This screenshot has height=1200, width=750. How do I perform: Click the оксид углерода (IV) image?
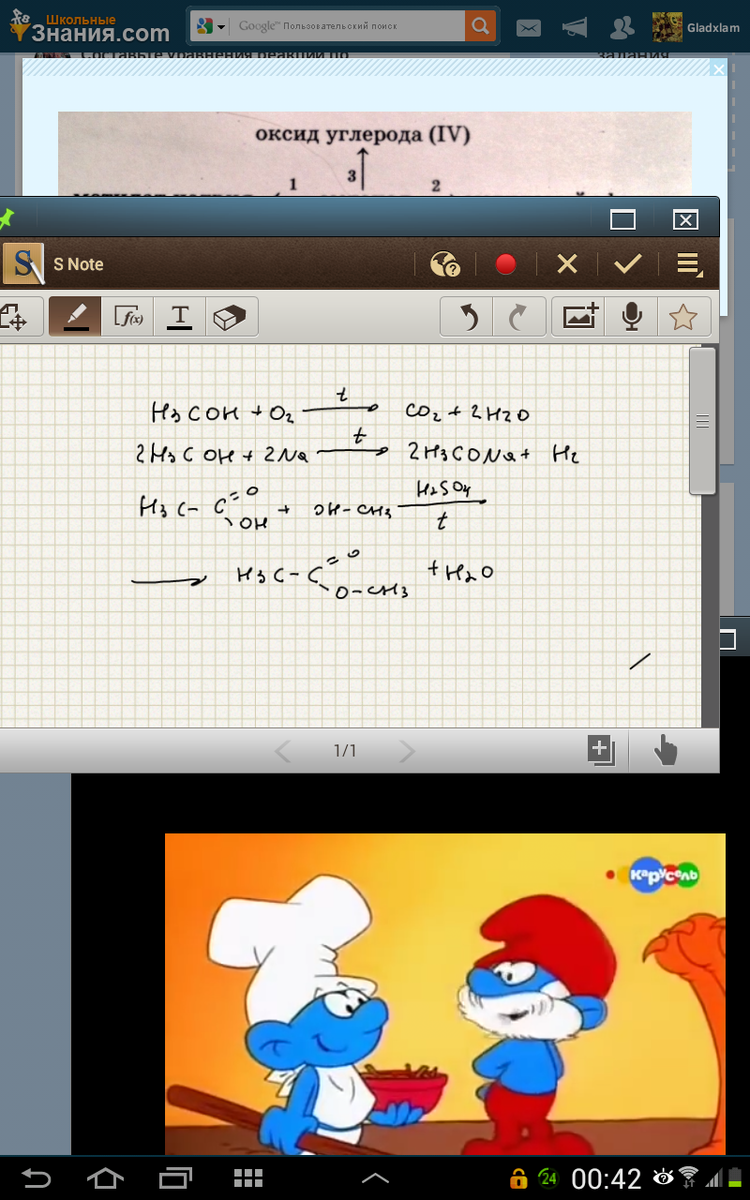pyautogui.click(x=375, y=155)
